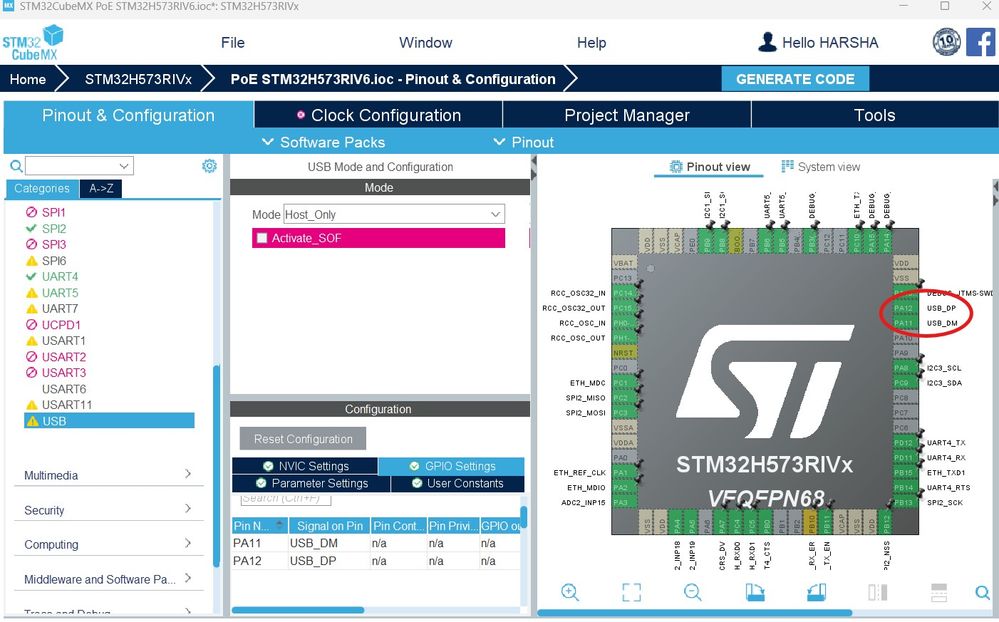Click the fit-to-screen frame icon

tap(631, 593)
